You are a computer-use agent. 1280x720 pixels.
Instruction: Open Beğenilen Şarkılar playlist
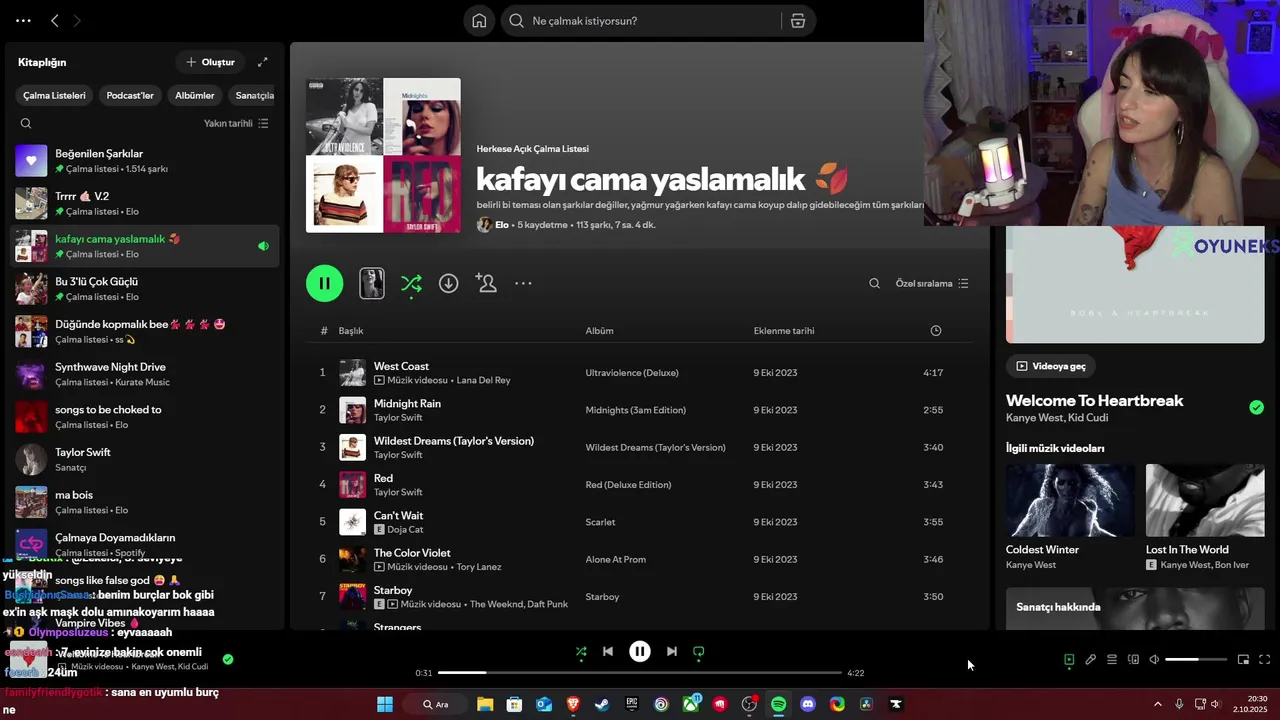coord(145,160)
